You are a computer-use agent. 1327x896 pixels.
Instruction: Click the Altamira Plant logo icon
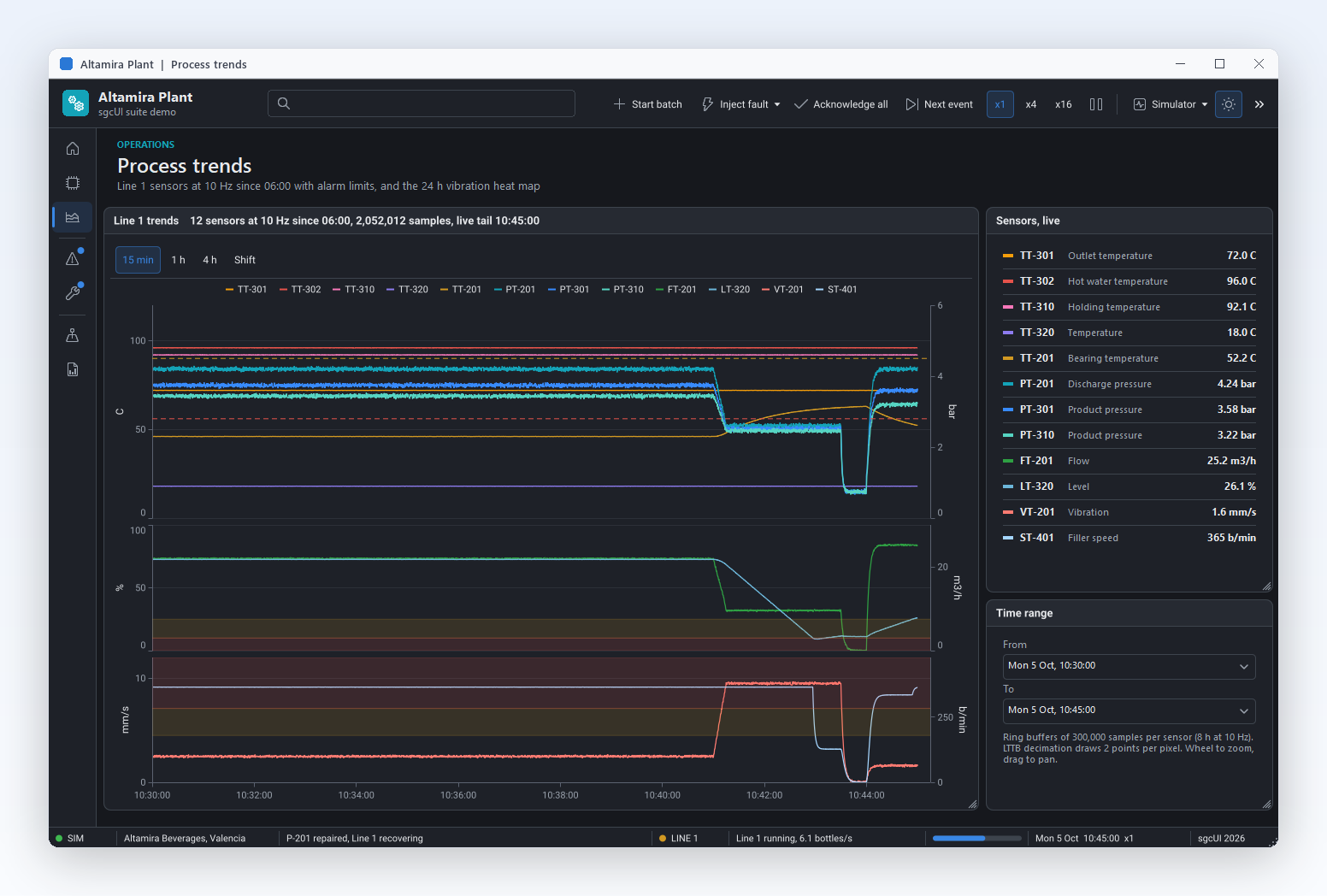coord(76,103)
